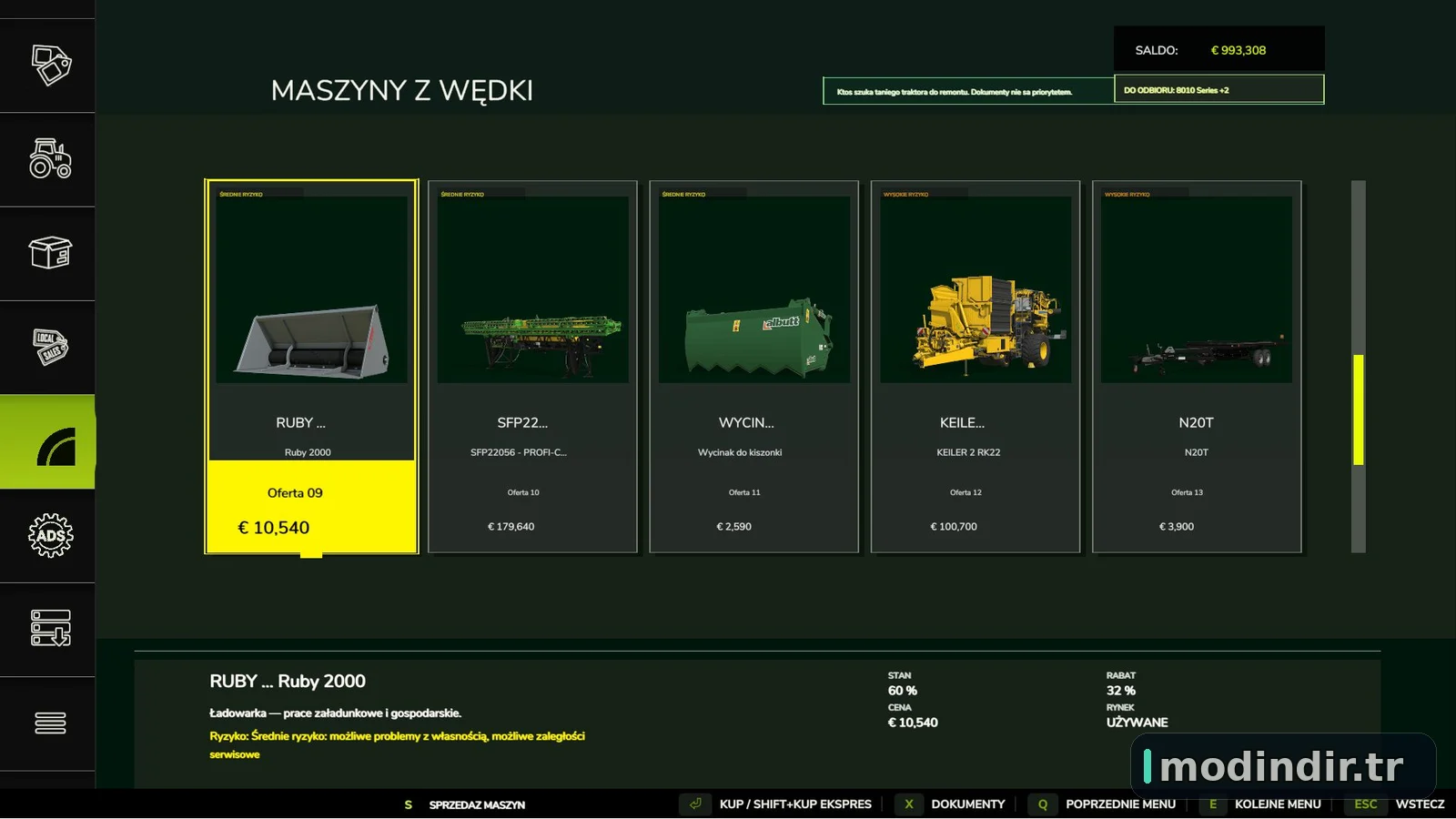Open the ADS gear badge icon

51,535
